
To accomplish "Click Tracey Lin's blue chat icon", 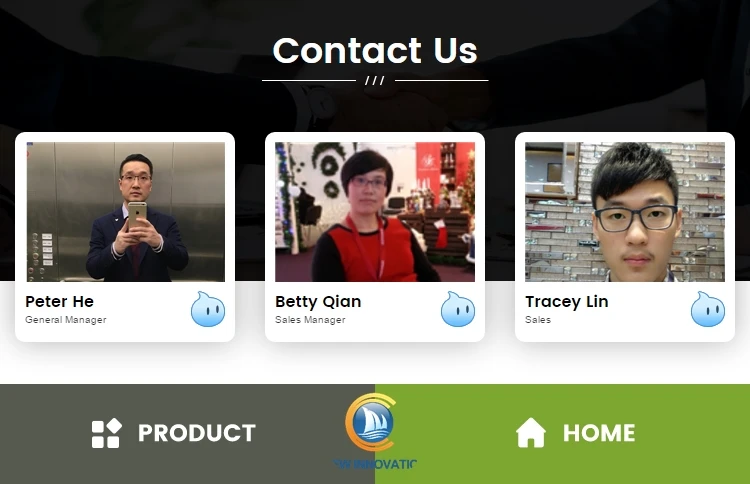I will click(708, 309).
